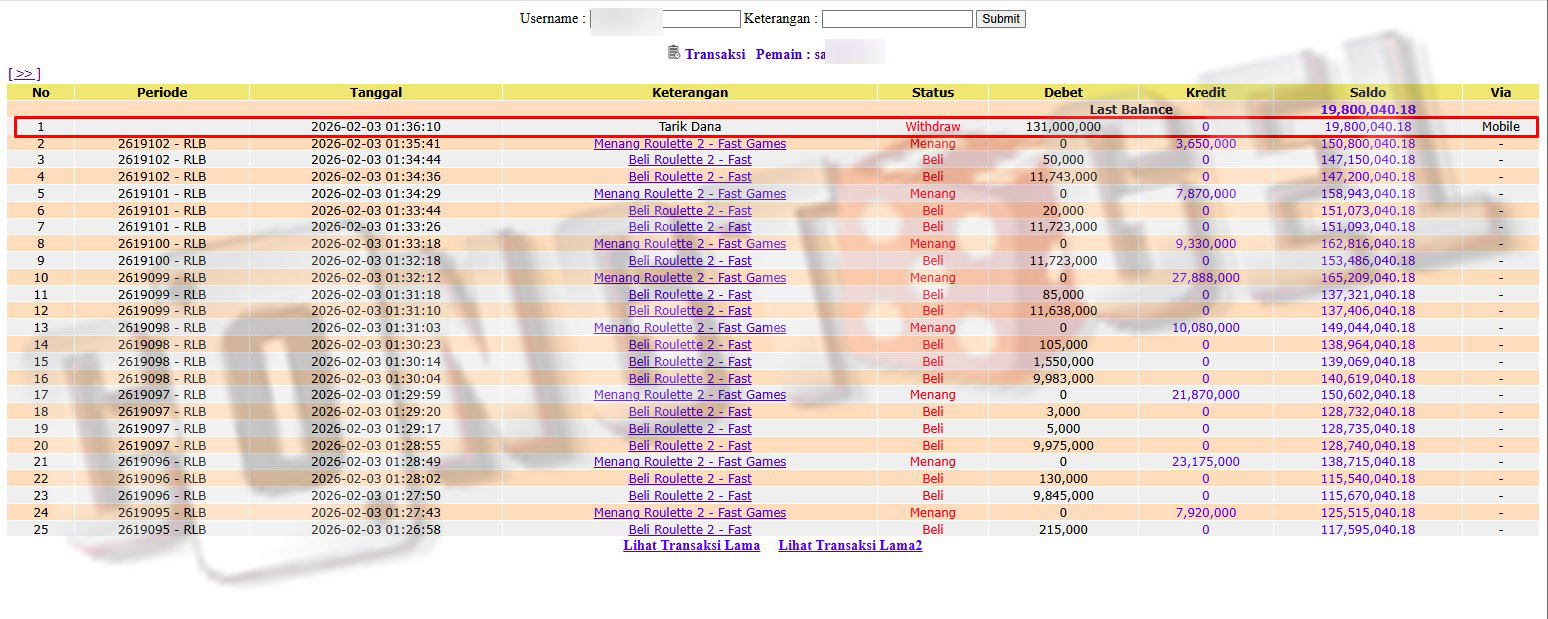Click the Submit button
The image size is (1548, 619).
tap(1000, 19)
